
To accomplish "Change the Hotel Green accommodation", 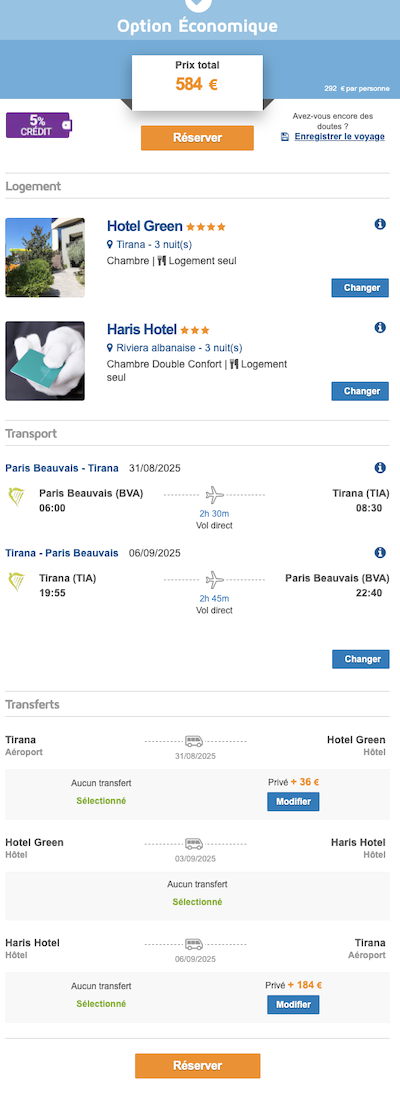I will (360, 288).
